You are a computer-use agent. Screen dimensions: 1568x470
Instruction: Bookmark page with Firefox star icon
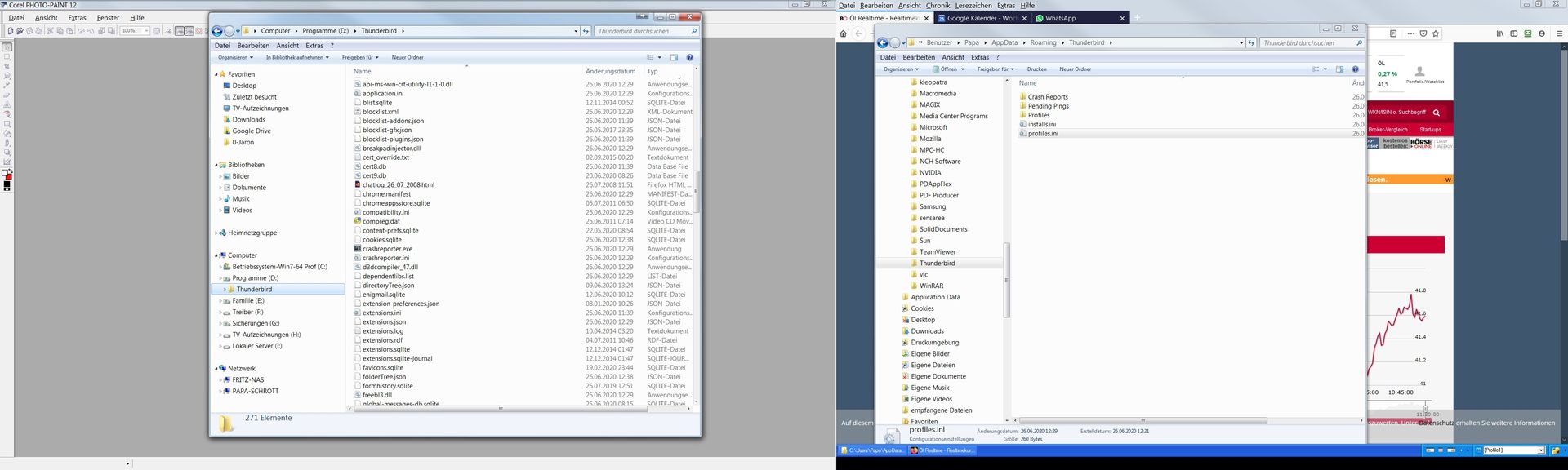1436,33
